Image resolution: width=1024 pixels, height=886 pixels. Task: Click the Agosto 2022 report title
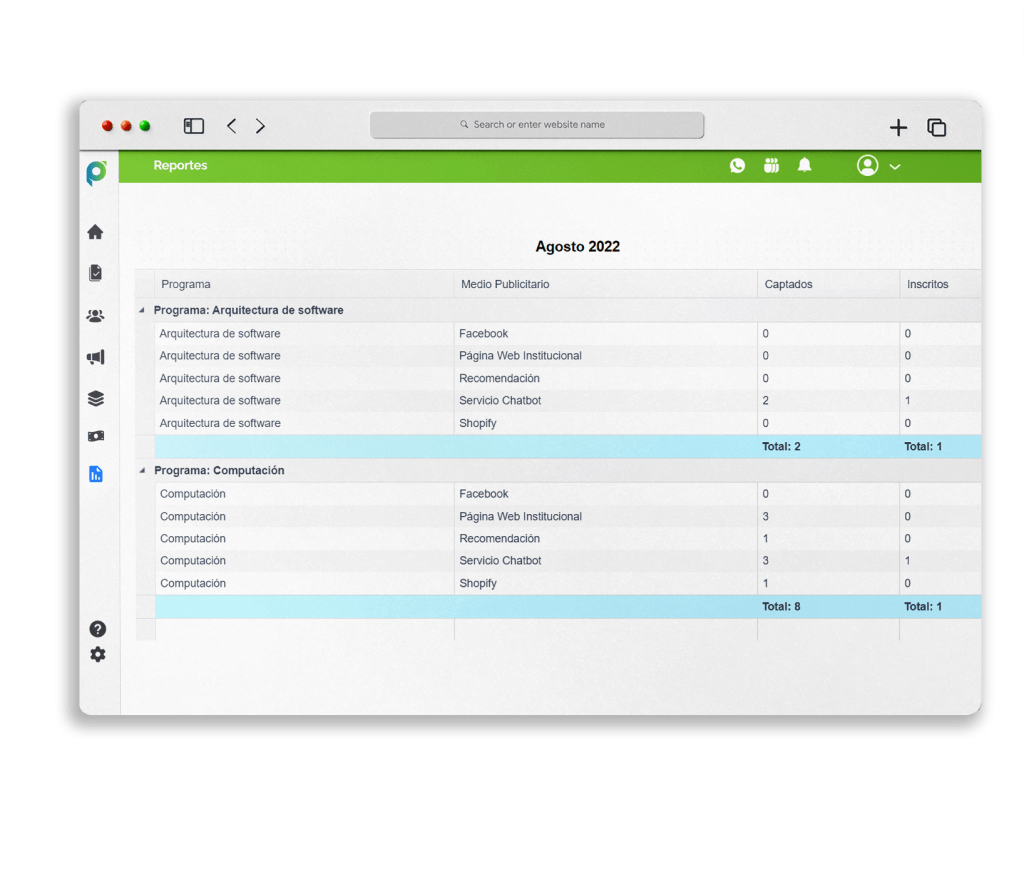pyautogui.click(x=577, y=246)
